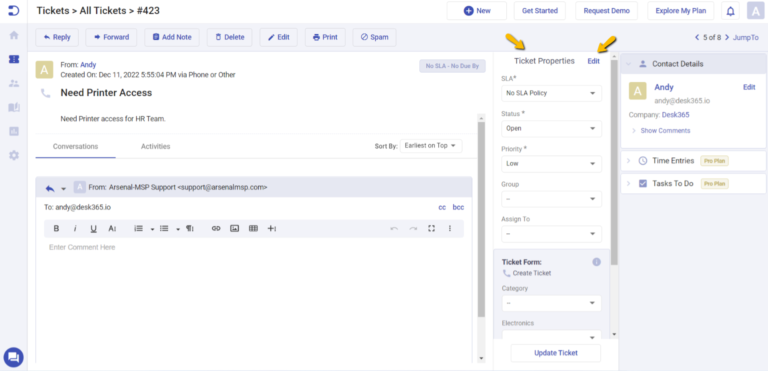Open the Sort By Earliest on Top dropdown
Image resolution: width=768 pixels, height=371 pixels.
point(431,146)
